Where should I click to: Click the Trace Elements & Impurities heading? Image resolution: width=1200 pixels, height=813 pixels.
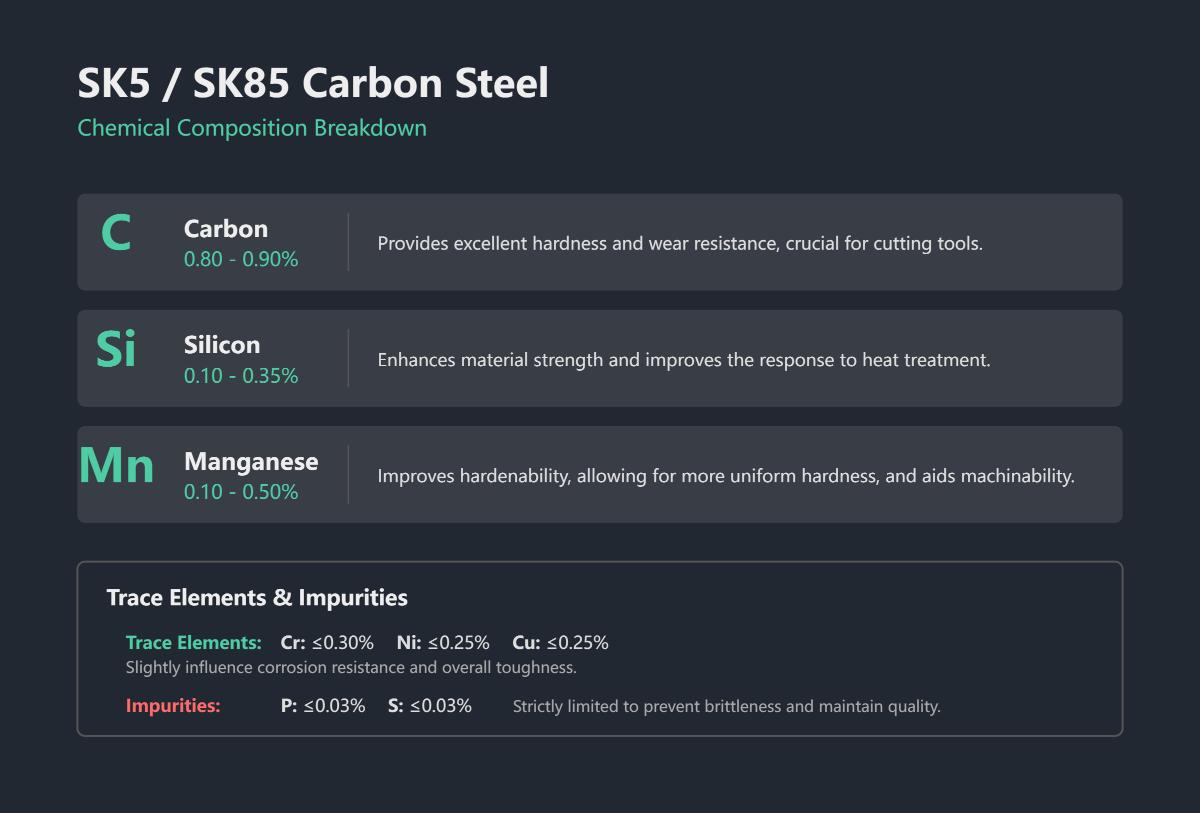coord(257,598)
